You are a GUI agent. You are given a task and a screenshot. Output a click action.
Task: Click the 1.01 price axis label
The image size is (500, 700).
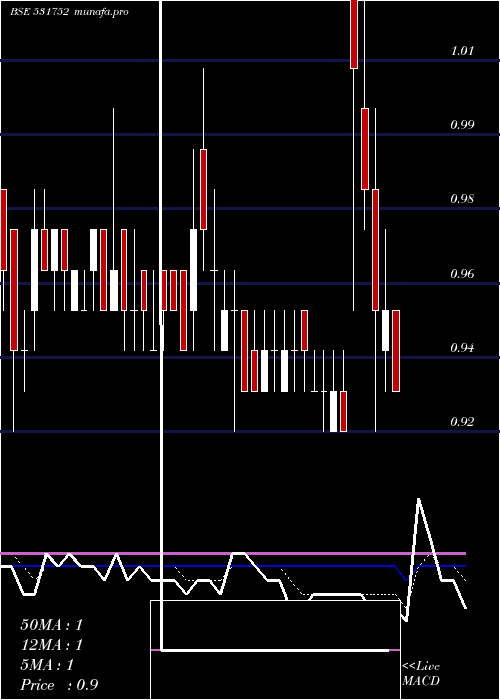click(462, 51)
